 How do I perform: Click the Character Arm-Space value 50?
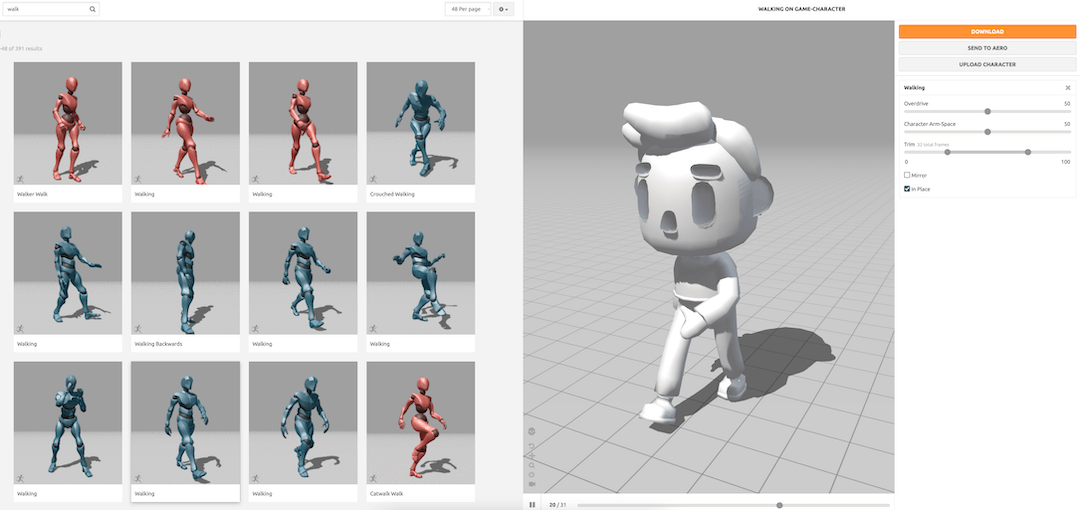click(x=1067, y=124)
